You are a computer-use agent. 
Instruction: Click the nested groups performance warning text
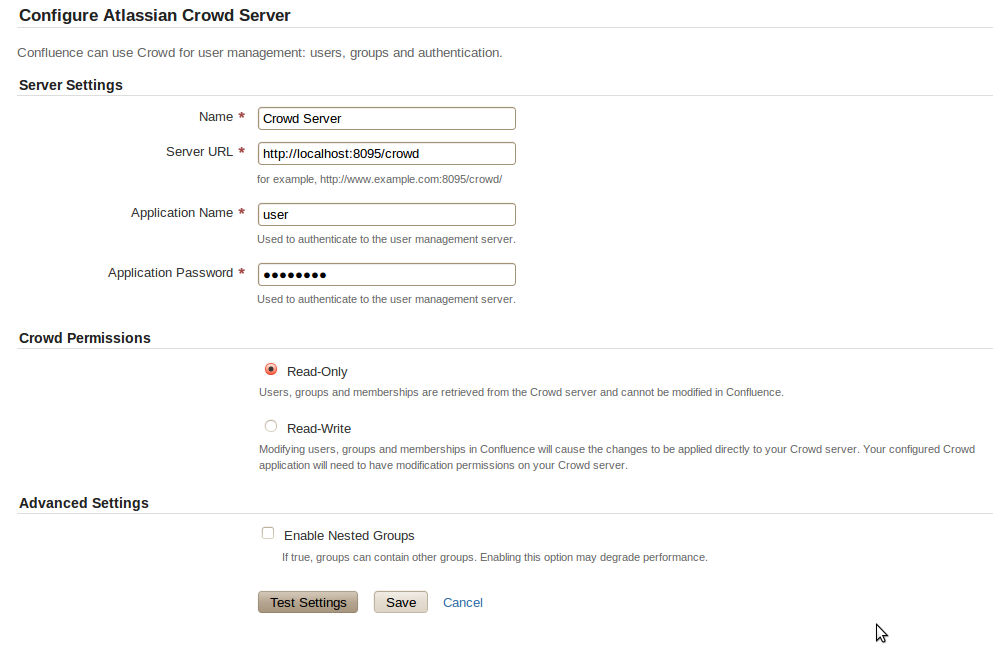(x=495, y=557)
